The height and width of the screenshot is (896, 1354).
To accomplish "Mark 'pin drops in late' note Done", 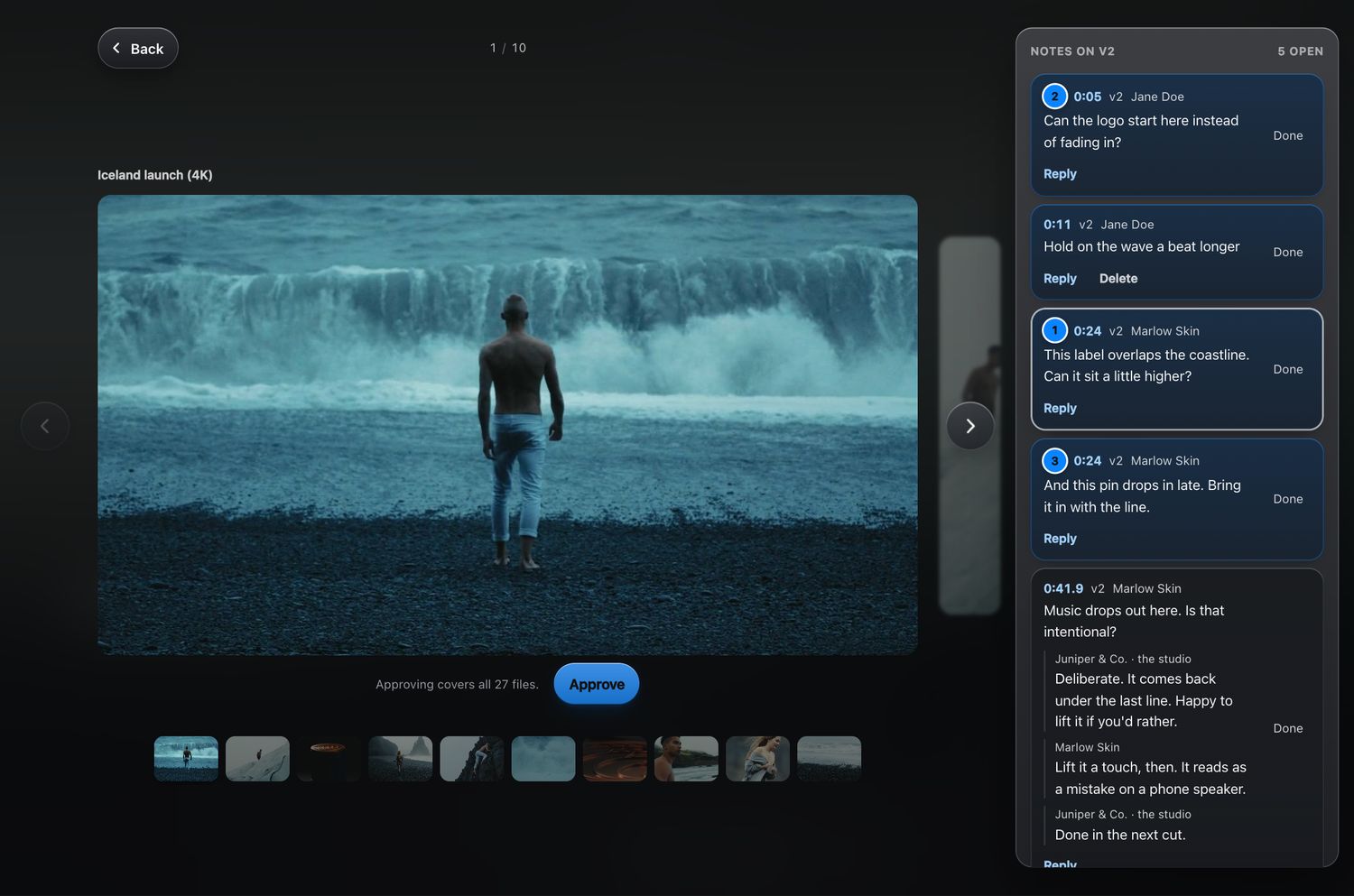I will coord(1288,499).
